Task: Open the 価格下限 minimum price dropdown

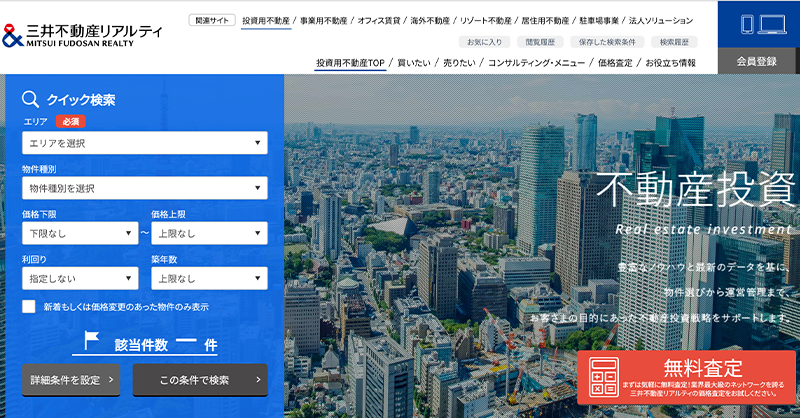Action: click(x=80, y=233)
